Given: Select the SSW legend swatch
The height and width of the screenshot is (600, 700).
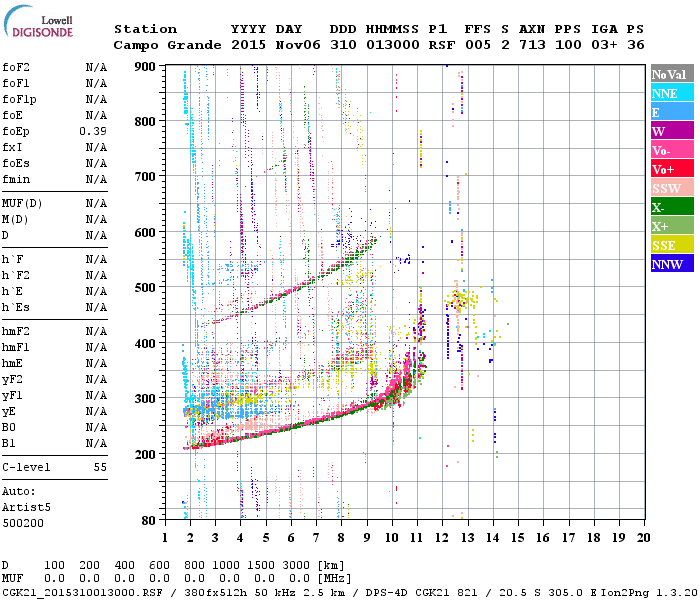Looking at the screenshot, I should click(x=672, y=188).
